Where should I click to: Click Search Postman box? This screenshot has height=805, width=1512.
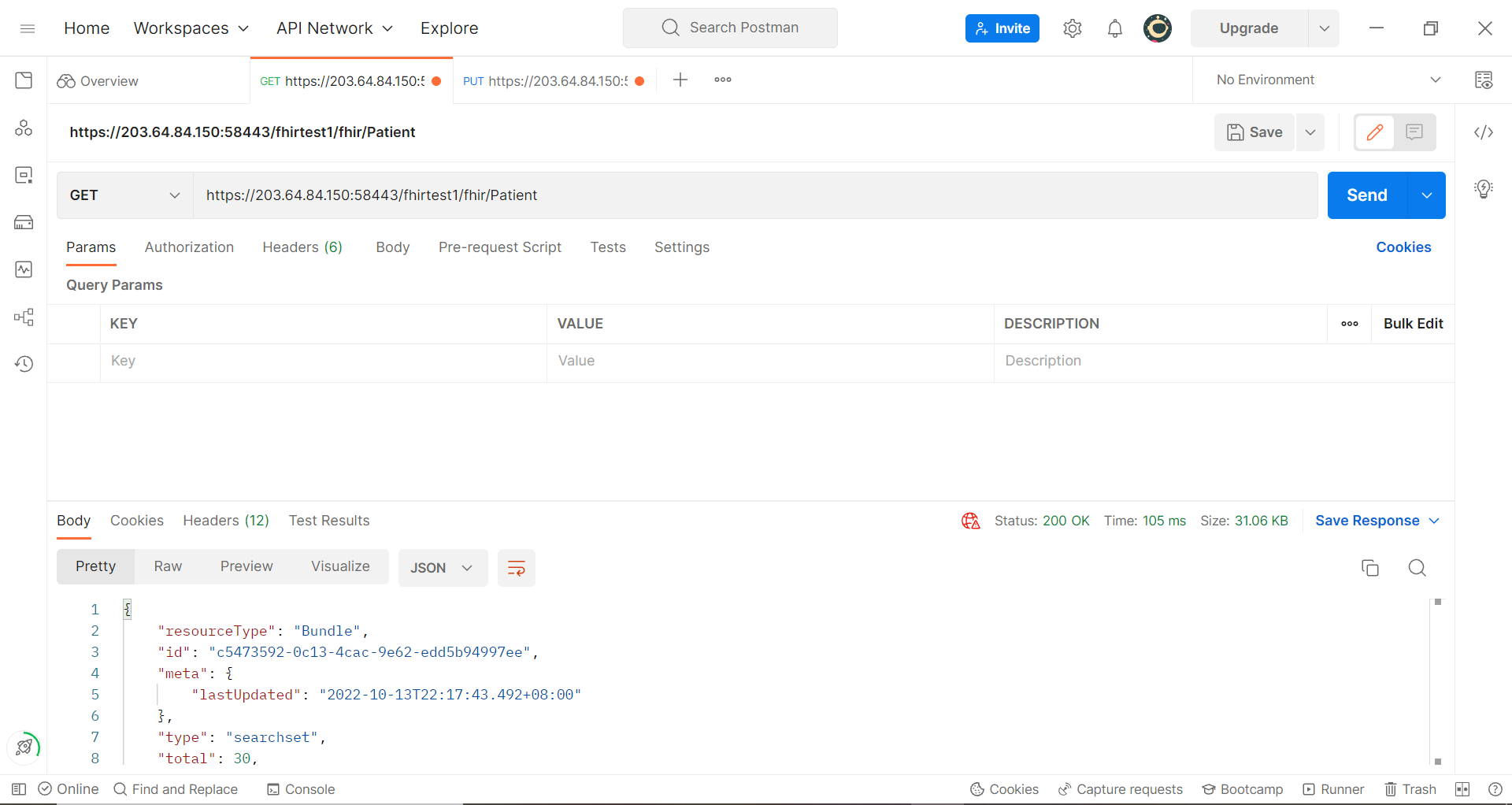coord(730,28)
